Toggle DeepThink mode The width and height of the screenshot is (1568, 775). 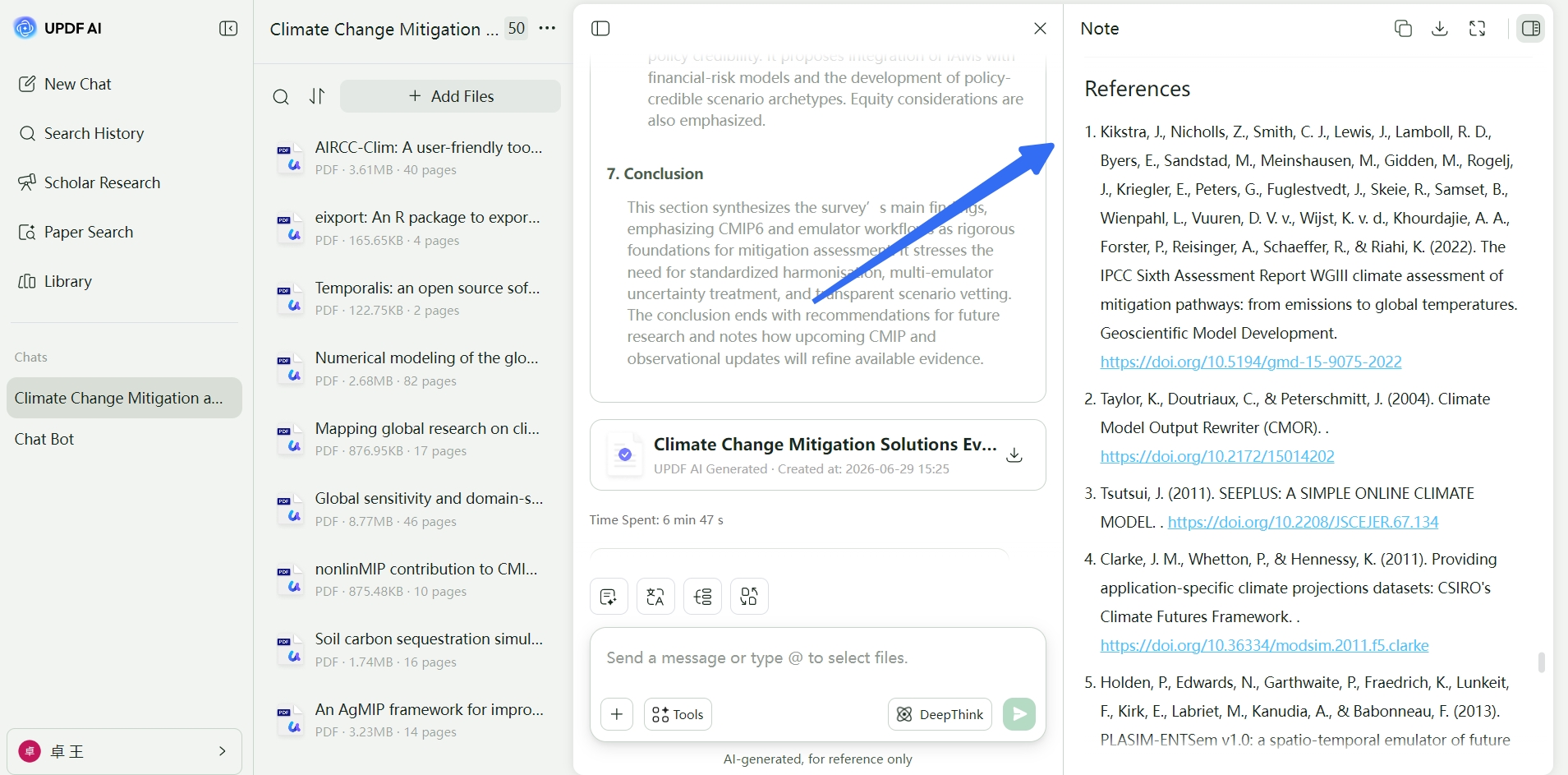[940, 714]
